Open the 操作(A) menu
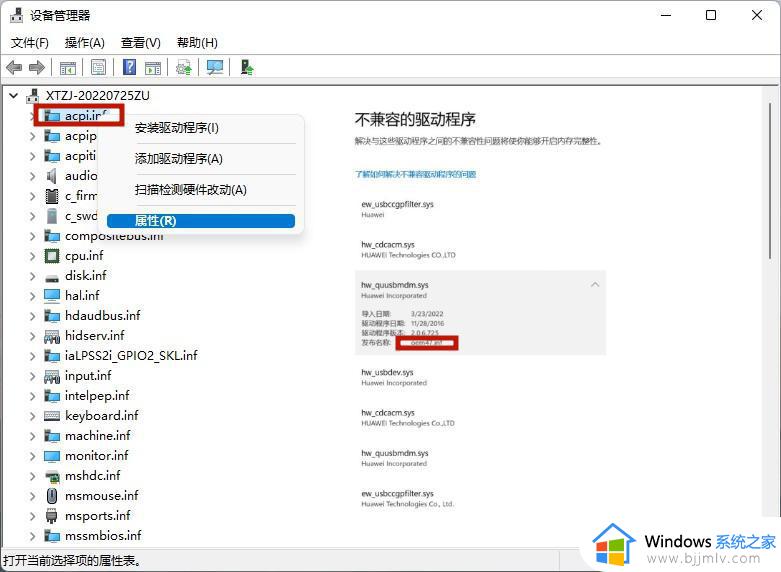Screen dimensions: 781x572 click(x=85, y=43)
